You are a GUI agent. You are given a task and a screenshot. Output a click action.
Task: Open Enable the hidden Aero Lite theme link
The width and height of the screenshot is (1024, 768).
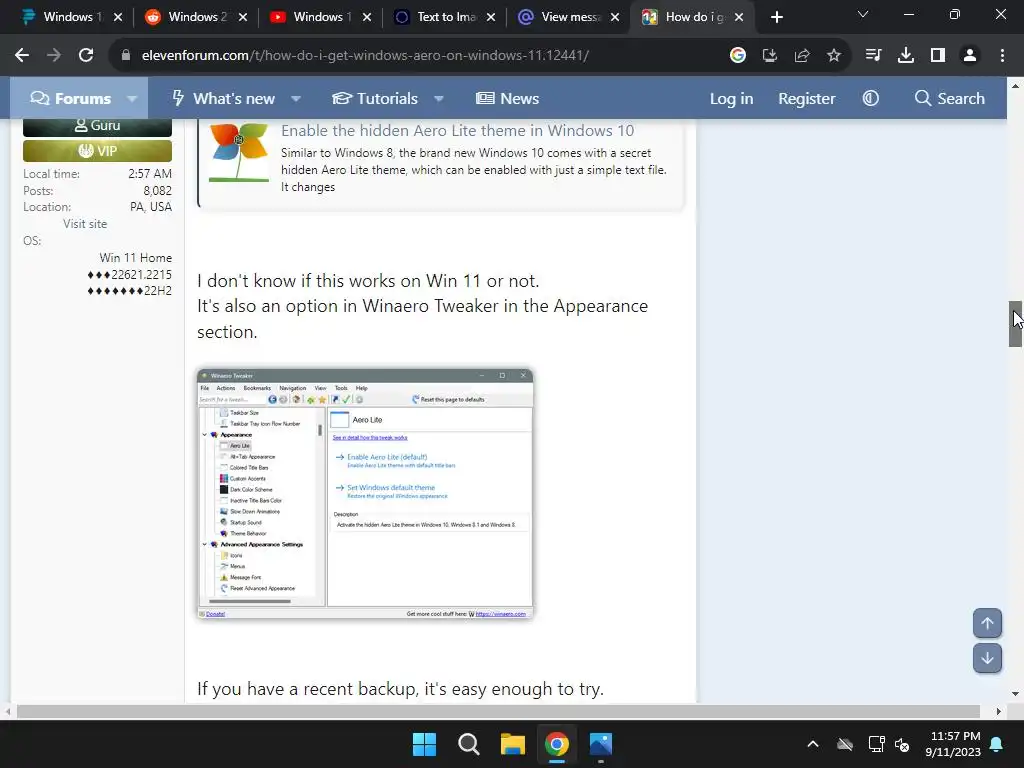[457, 131]
